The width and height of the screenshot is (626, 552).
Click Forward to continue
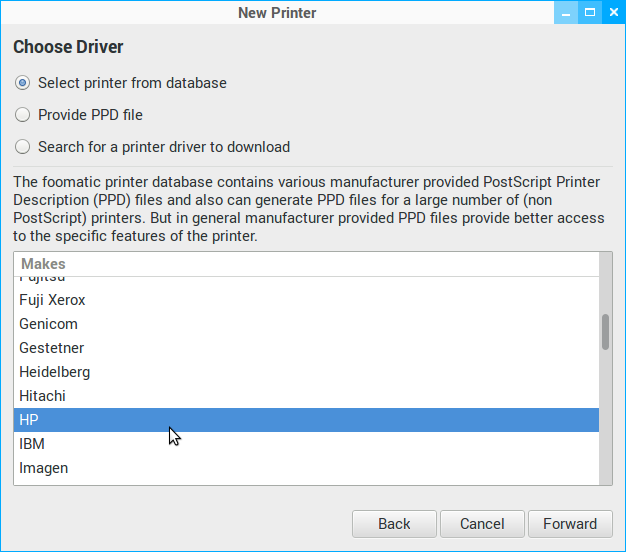[x=570, y=524]
